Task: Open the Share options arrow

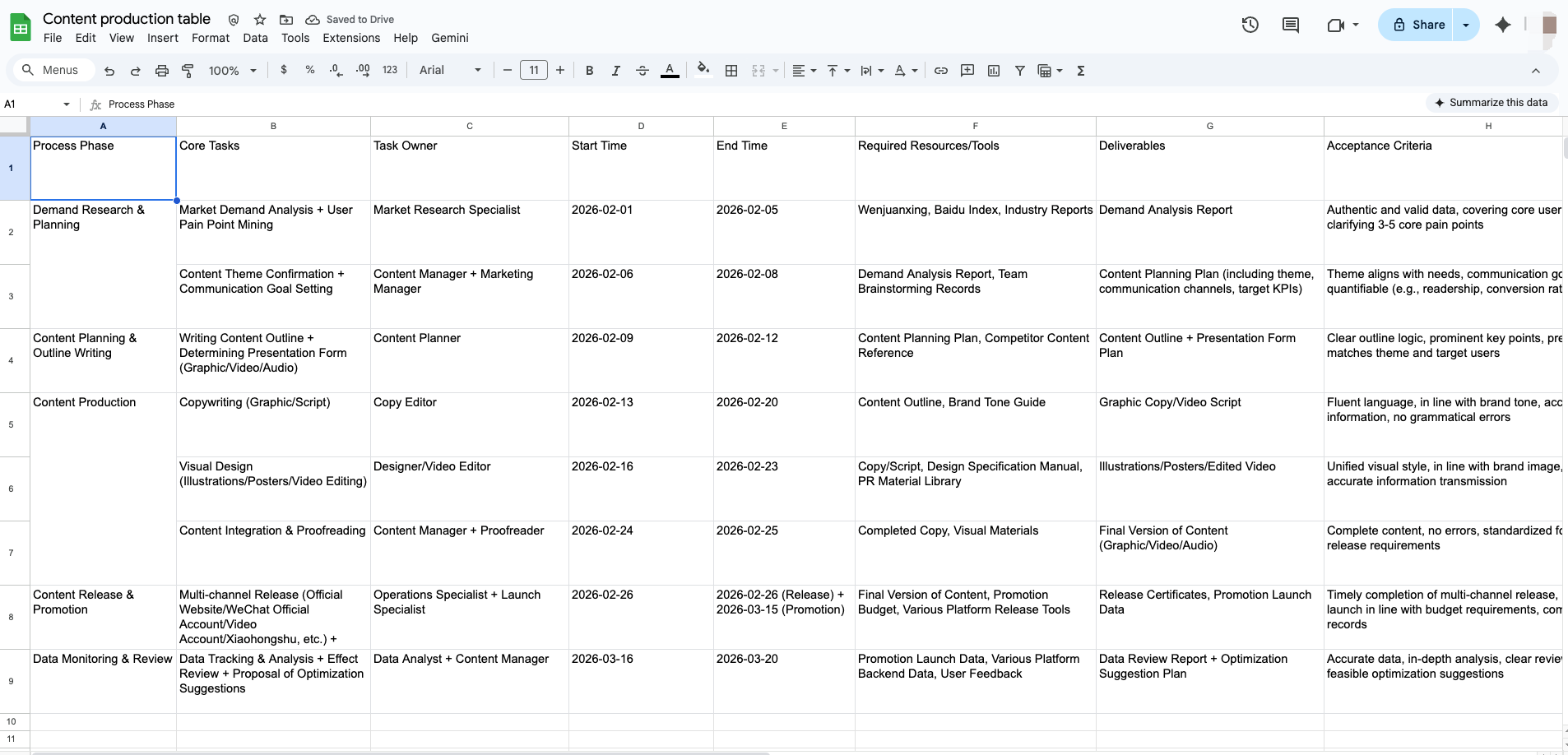Action: point(1466,25)
